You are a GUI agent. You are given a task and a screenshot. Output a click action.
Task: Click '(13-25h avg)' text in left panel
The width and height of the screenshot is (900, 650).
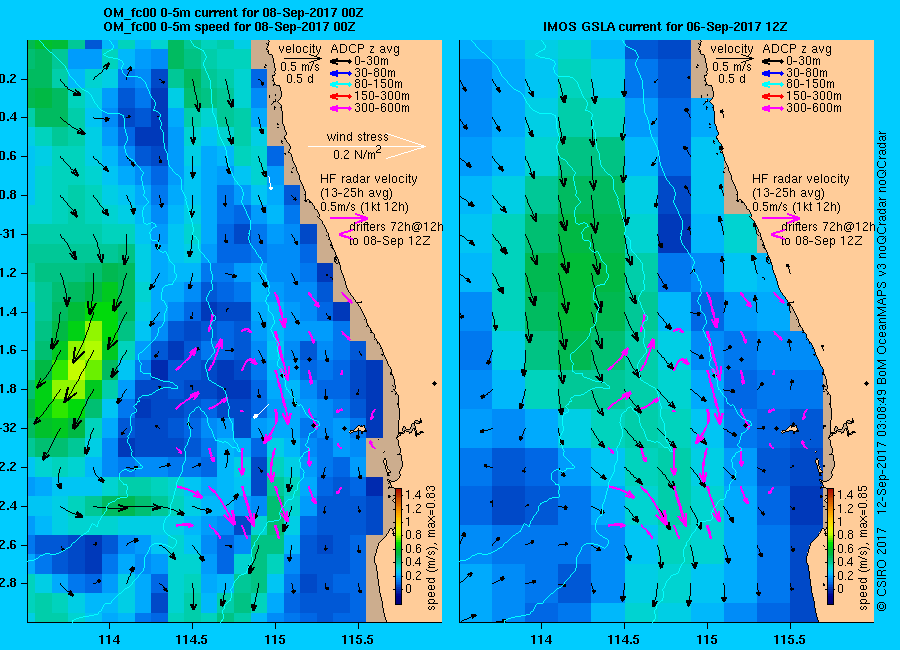[x=356, y=193]
